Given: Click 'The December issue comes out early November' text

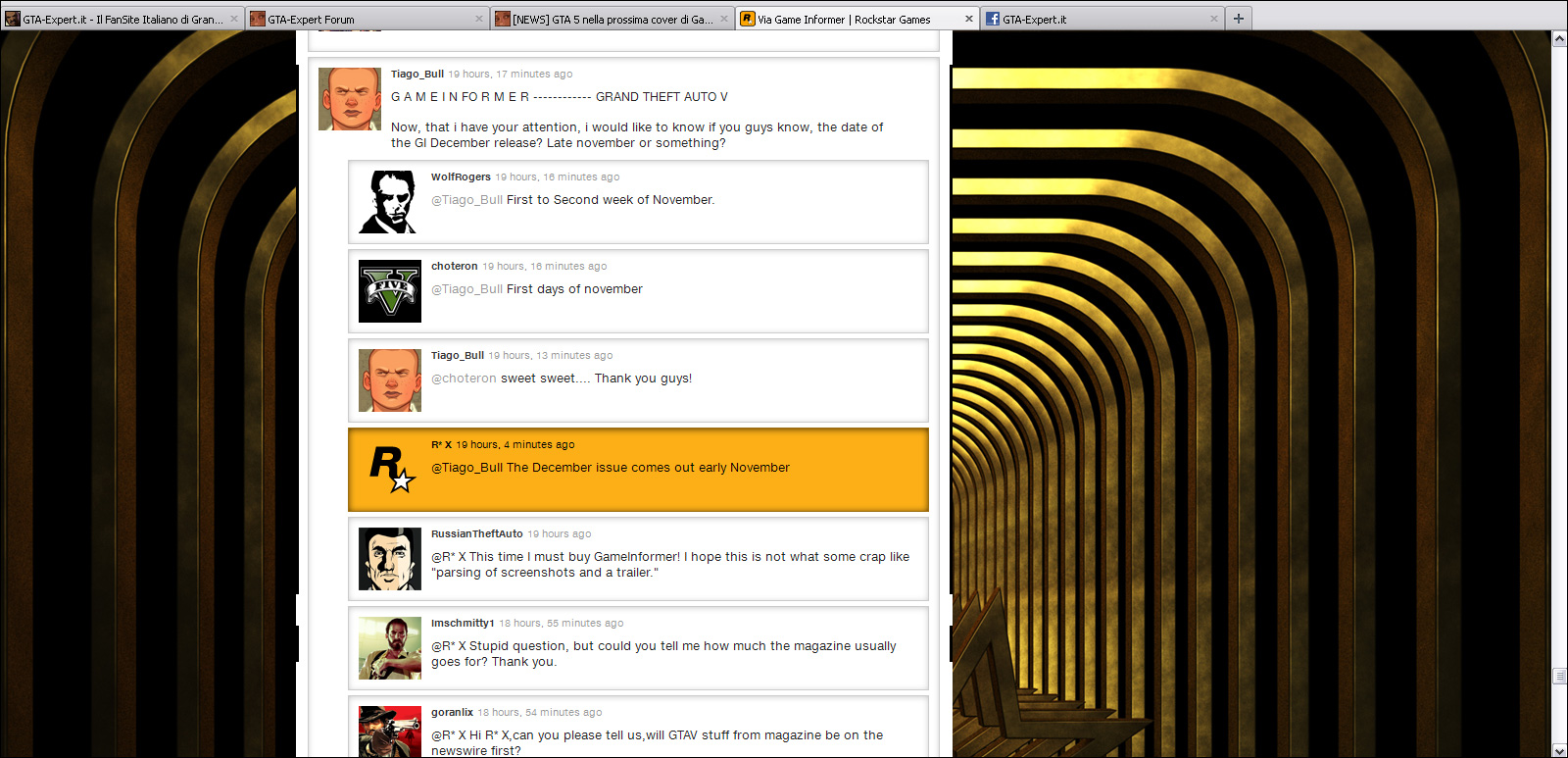Looking at the screenshot, I should 648,467.
